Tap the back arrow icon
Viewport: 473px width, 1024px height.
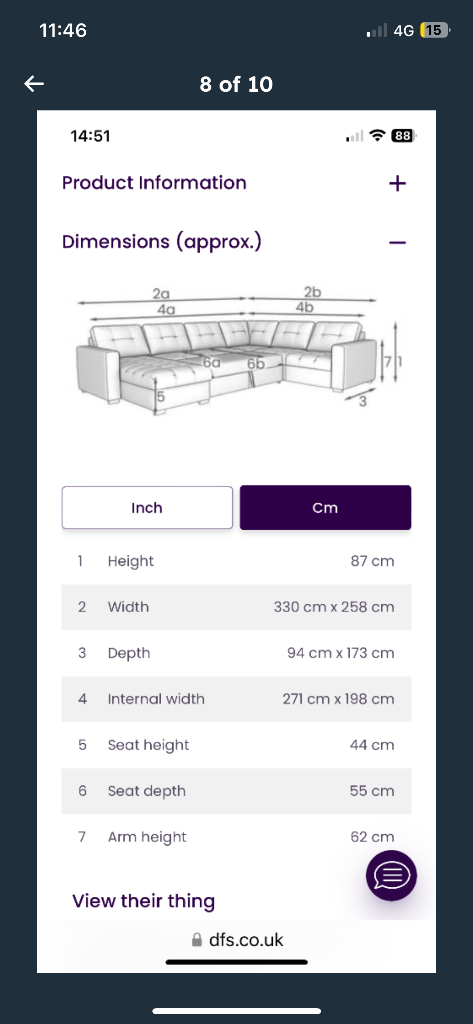[x=34, y=84]
